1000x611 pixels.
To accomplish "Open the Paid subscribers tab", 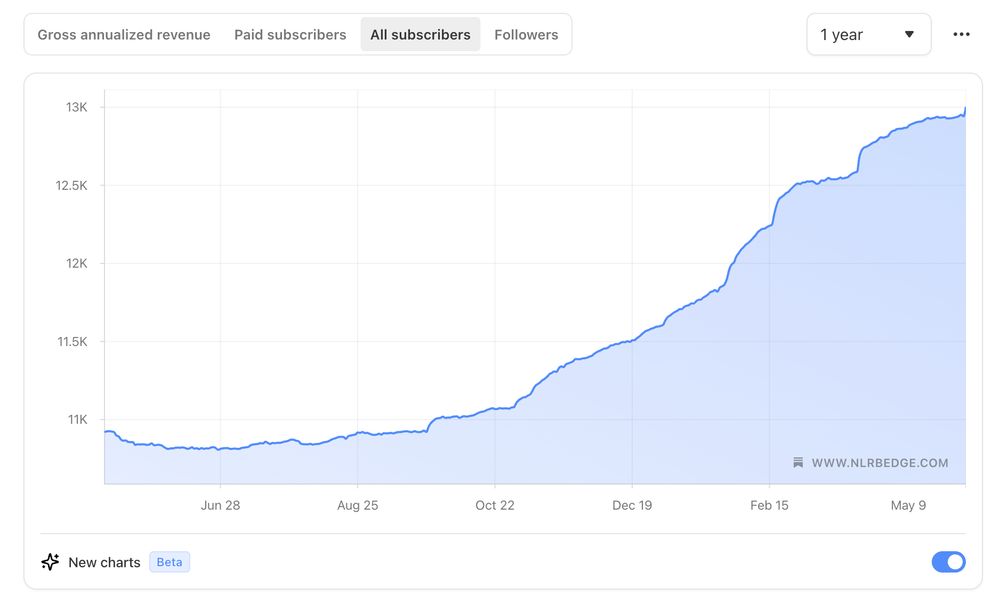I will pyautogui.click(x=290, y=34).
